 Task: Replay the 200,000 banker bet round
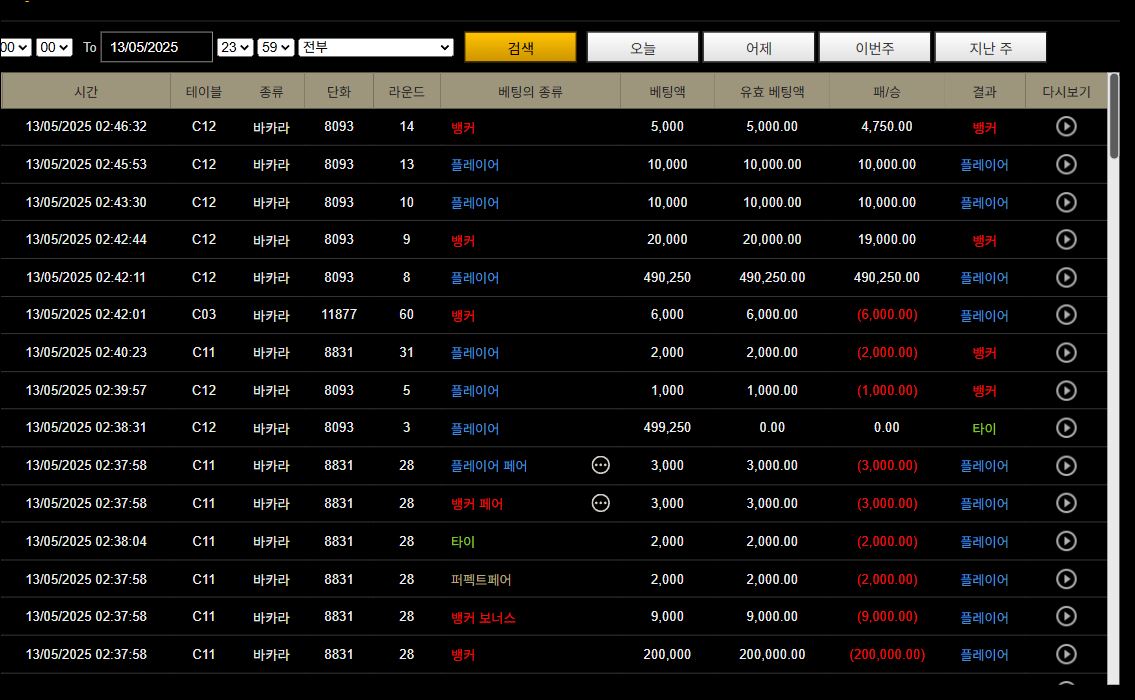(x=1066, y=654)
